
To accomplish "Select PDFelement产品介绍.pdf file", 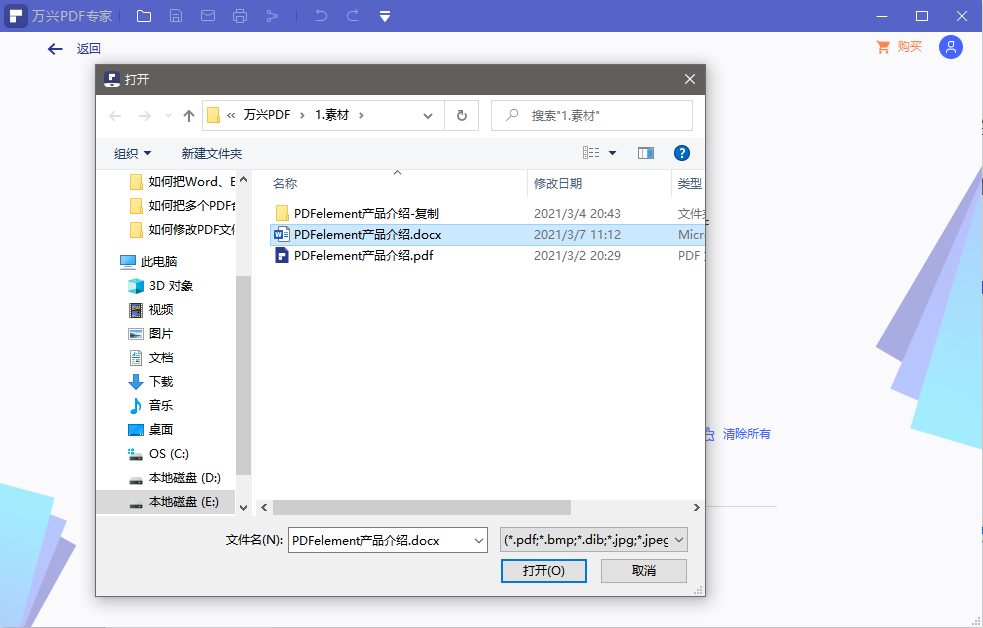I will tap(363, 255).
